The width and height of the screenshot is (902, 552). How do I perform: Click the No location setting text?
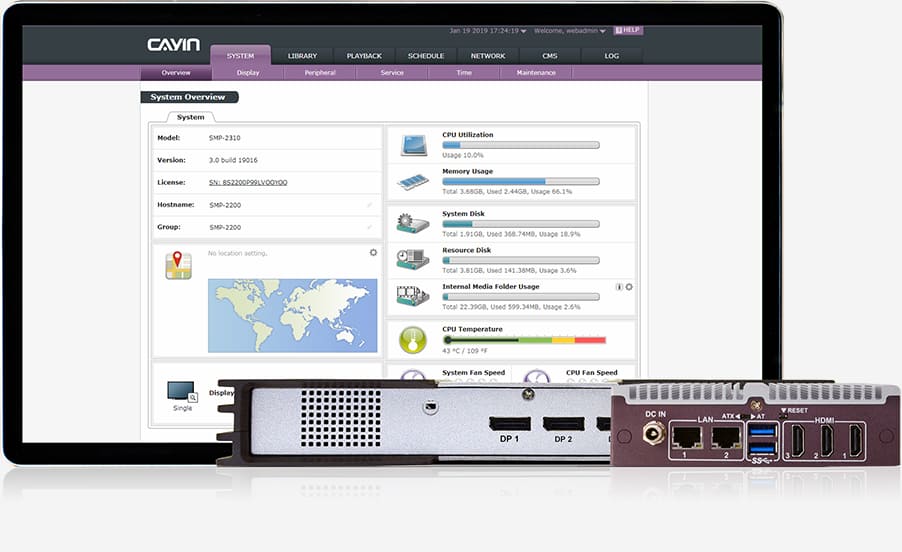coord(238,253)
